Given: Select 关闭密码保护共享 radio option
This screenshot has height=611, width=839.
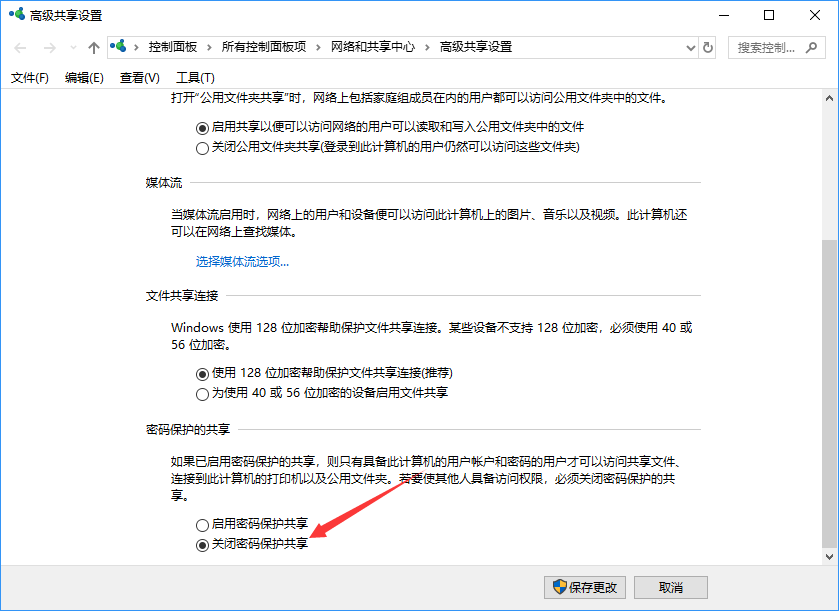Looking at the screenshot, I should pos(202,545).
